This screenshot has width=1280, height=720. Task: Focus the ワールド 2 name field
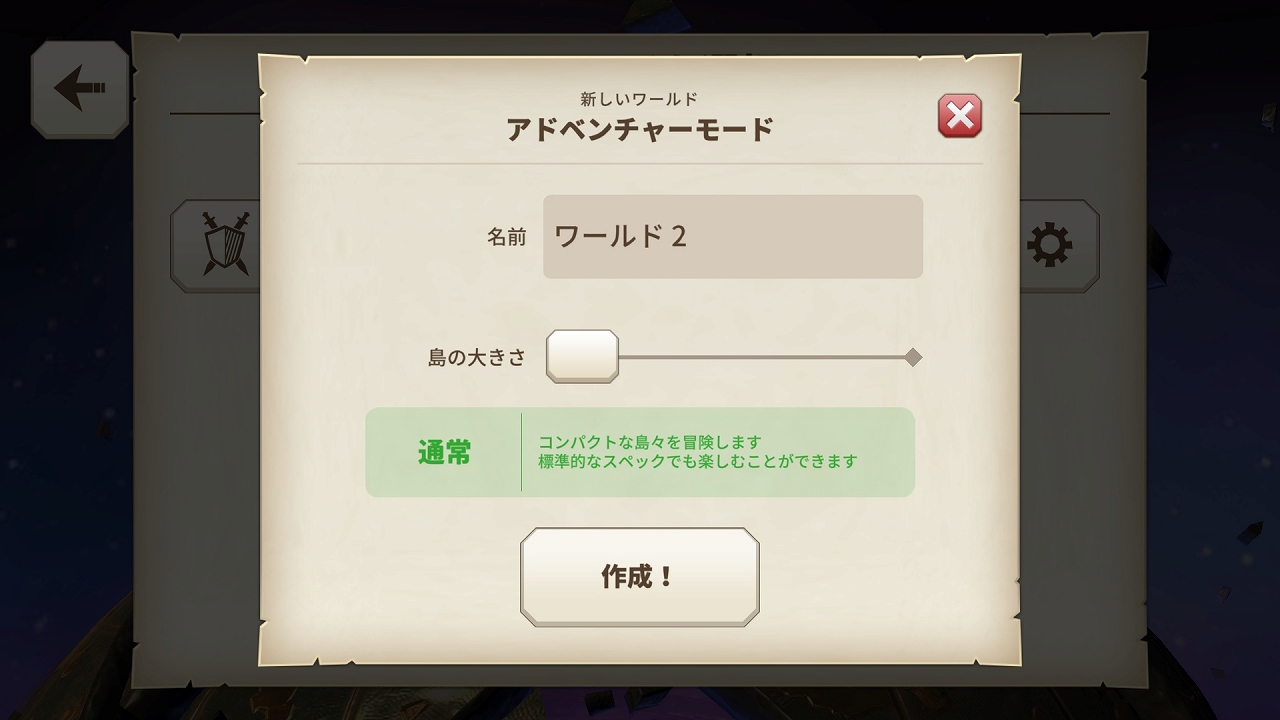pos(733,237)
